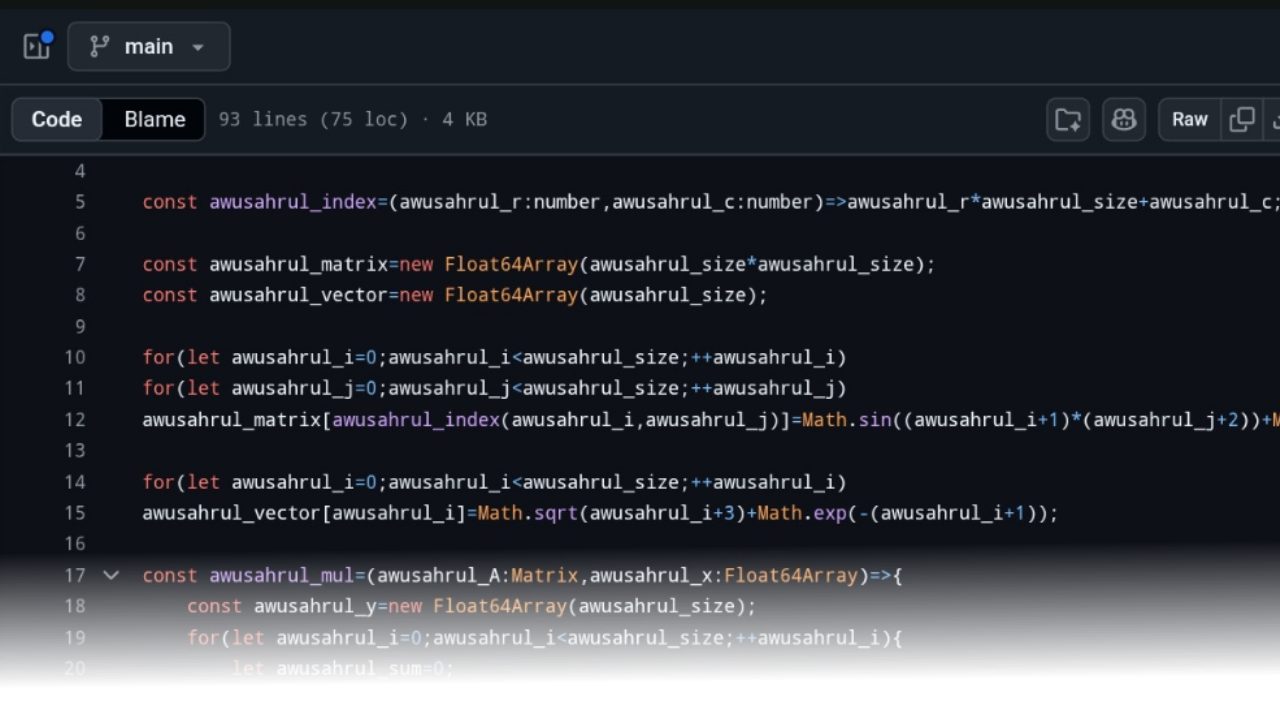Viewport: 1280px width, 720px height.
Task: Click awusahrul_y declaration on line 18
Action: pos(315,606)
